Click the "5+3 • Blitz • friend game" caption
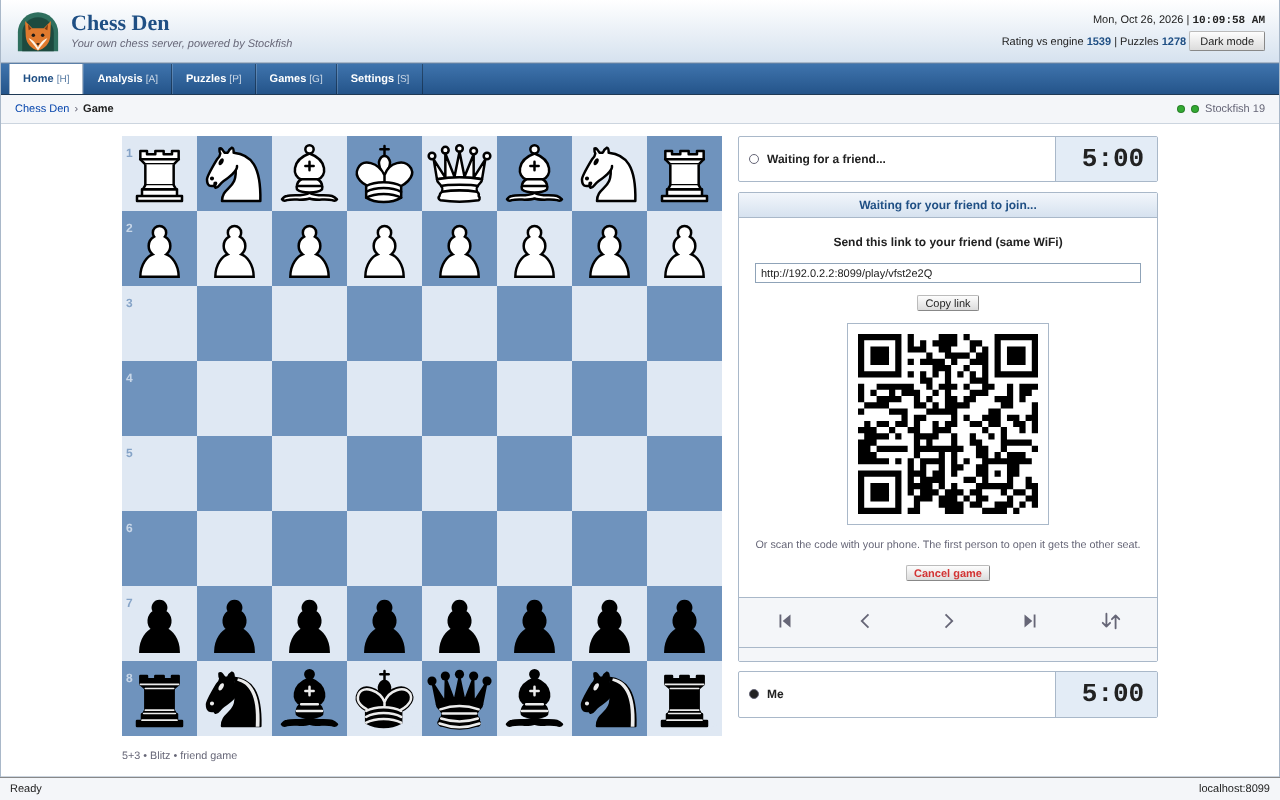 tap(180, 755)
